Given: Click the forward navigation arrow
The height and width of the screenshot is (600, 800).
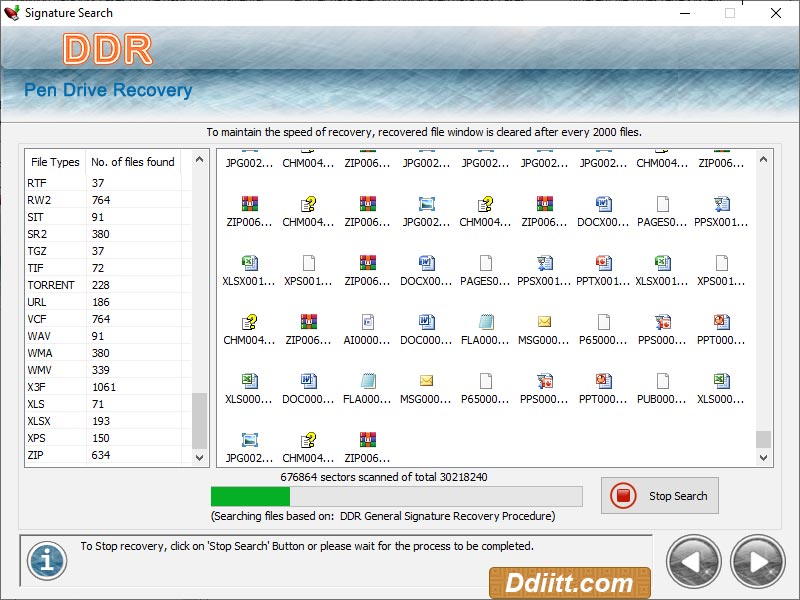Looking at the screenshot, I should click(x=756, y=562).
